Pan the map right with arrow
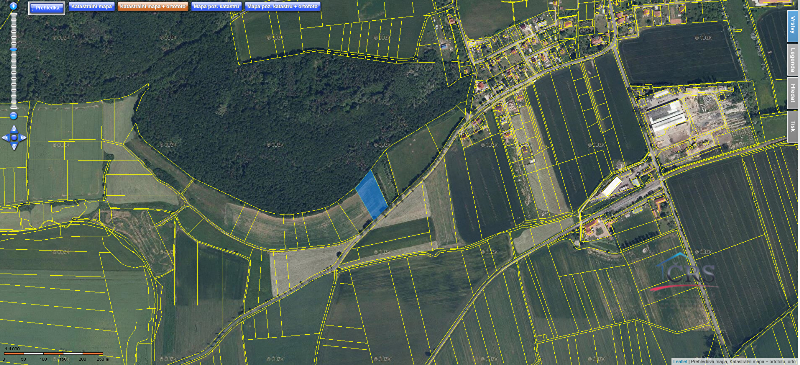 23,137
